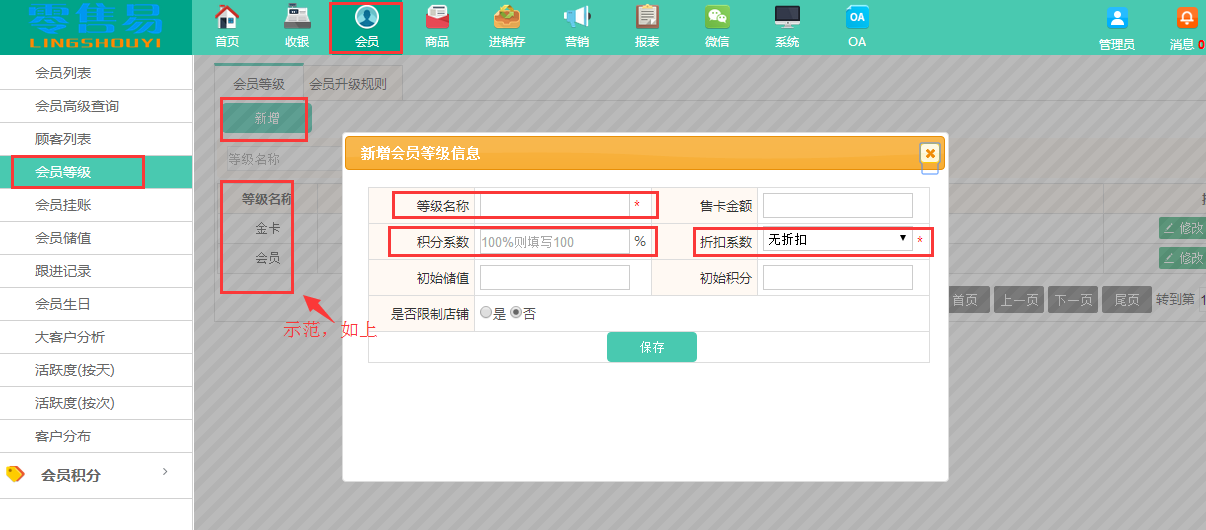Image resolution: width=1206 pixels, height=530 pixels.
Task: Open the 系统 system monitor icon
Action: 787,19
